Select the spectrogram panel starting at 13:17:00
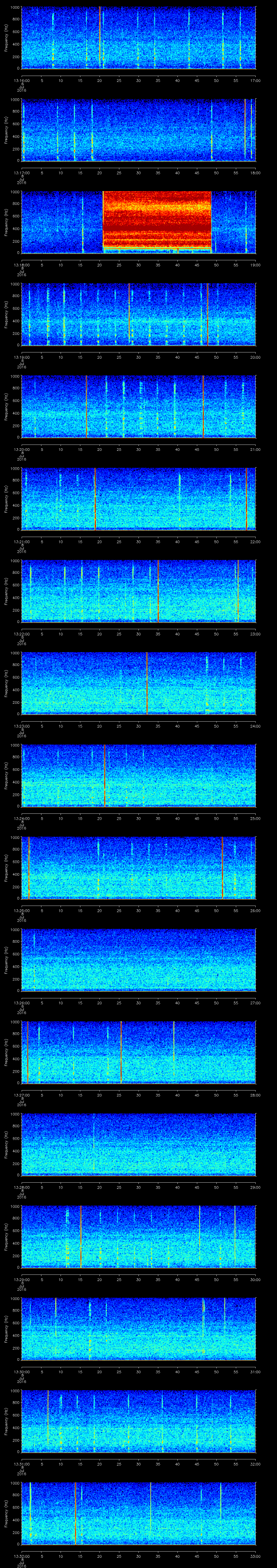 point(139,130)
